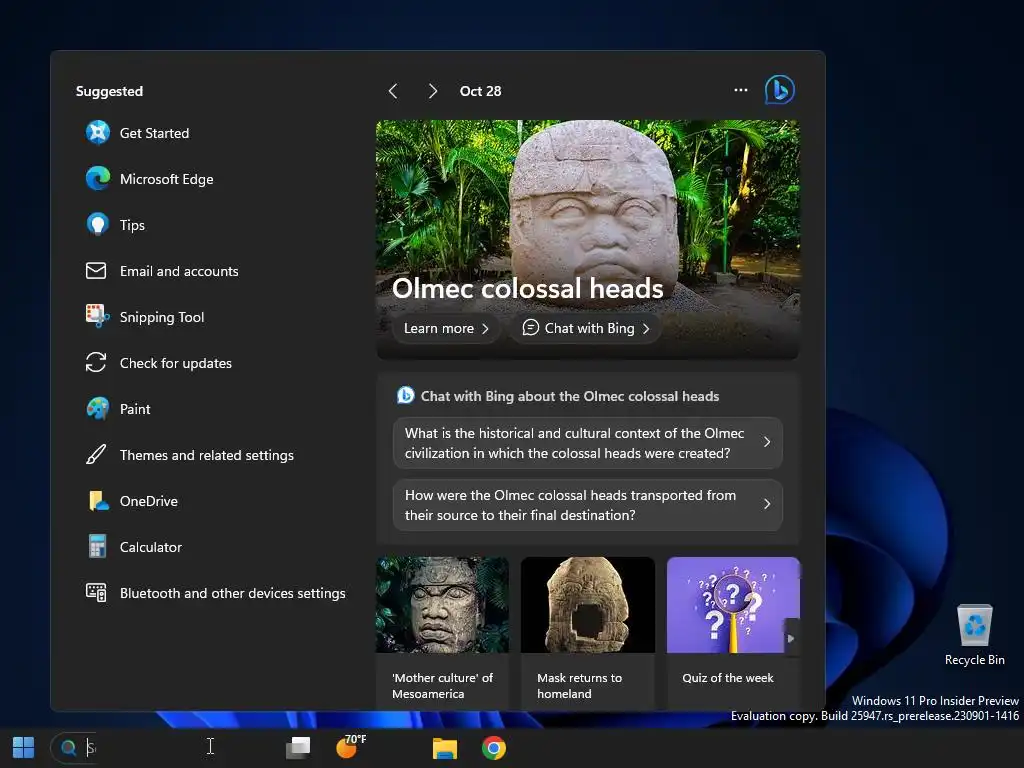The width and height of the screenshot is (1024, 768).
Task: Open the Tips lightbulb icon
Action: tap(97, 225)
